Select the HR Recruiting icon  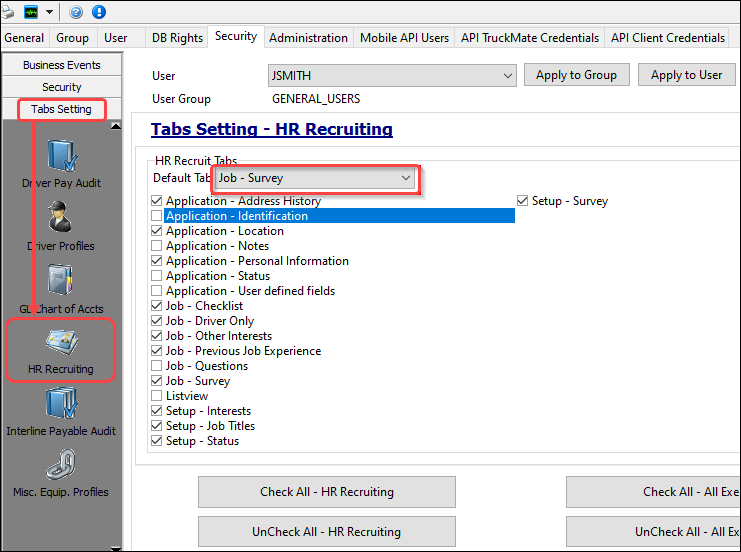(61, 341)
